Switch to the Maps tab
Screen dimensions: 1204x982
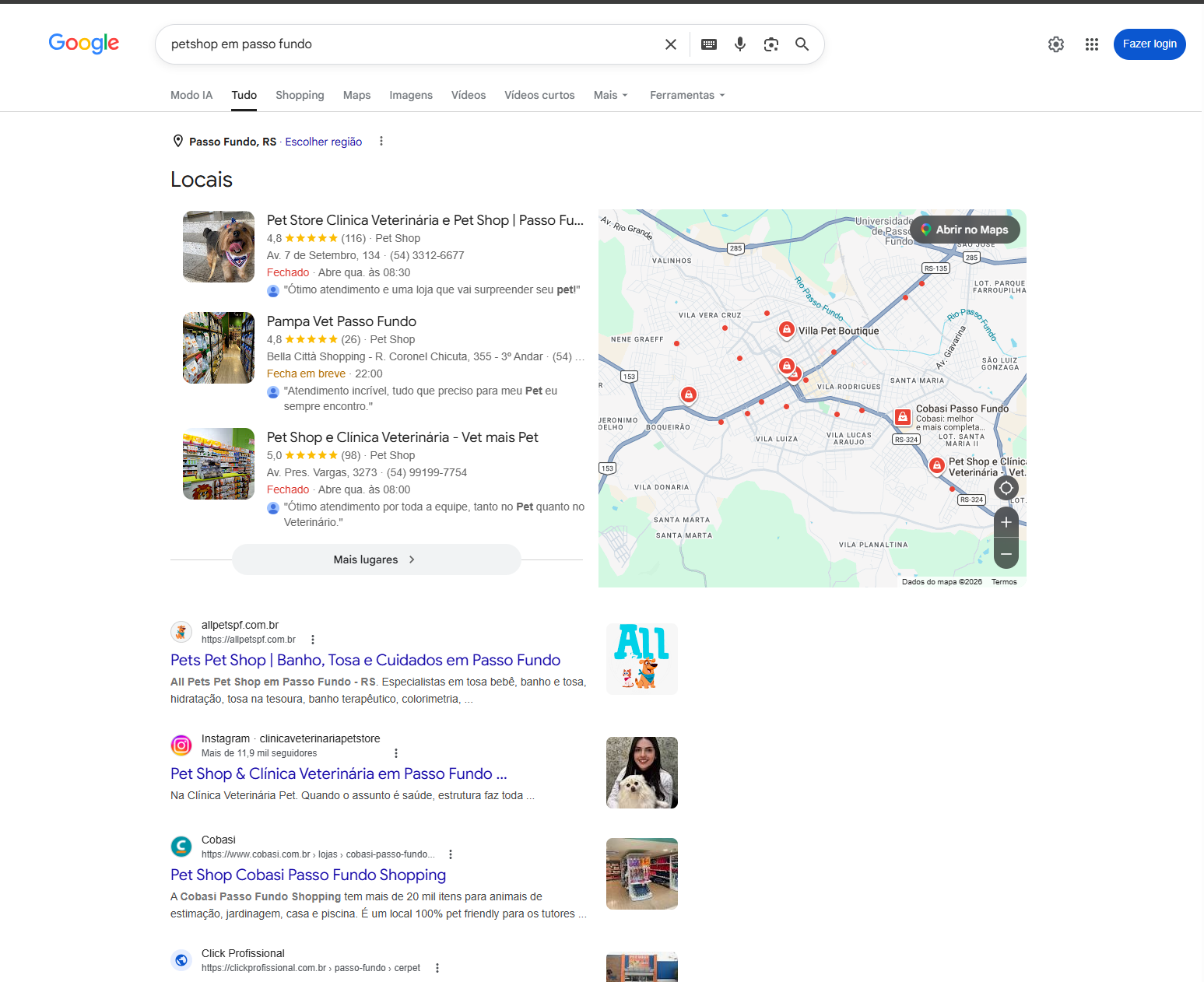pos(356,95)
